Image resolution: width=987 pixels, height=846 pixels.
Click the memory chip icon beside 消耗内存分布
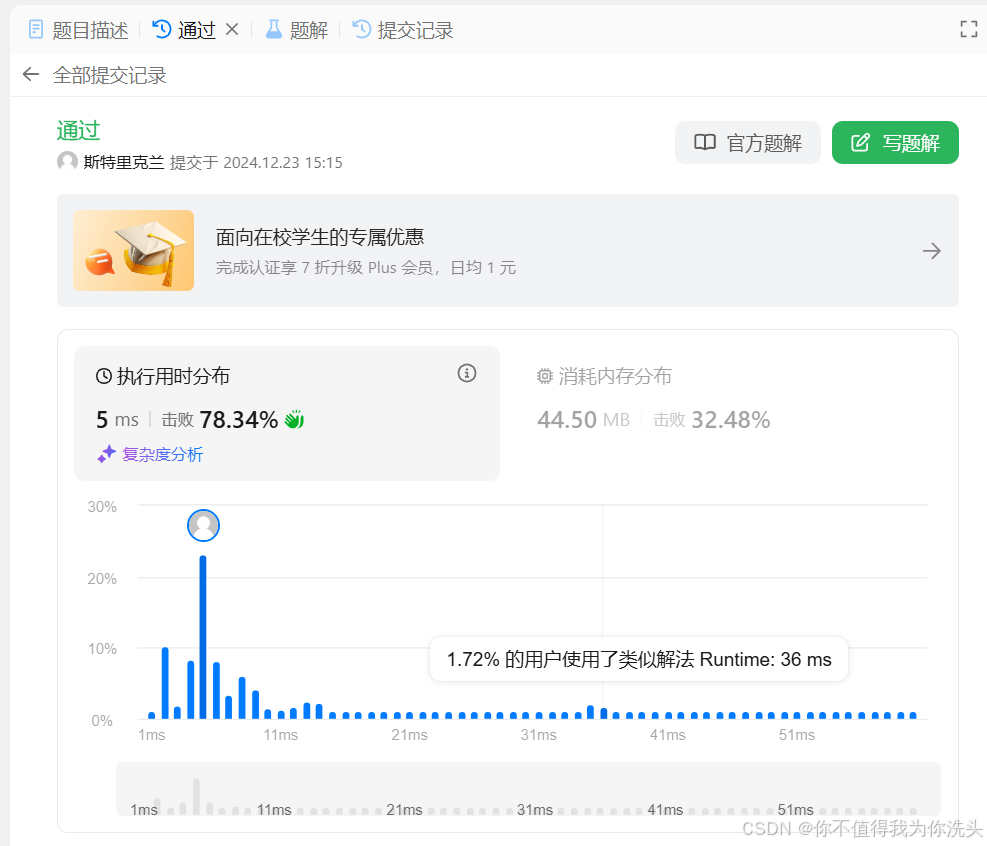click(x=544, y=376)
